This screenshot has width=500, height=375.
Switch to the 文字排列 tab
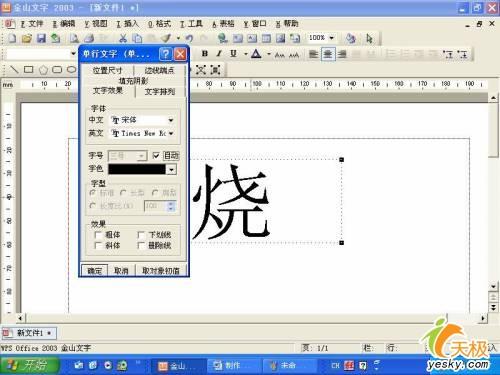160,92
